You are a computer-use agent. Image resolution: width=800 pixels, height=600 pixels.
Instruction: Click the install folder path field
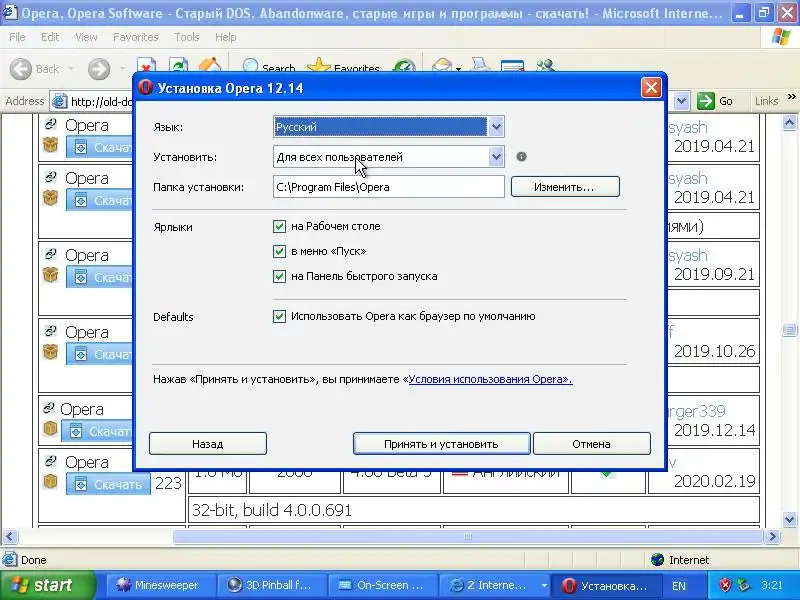tap(388, 187)
